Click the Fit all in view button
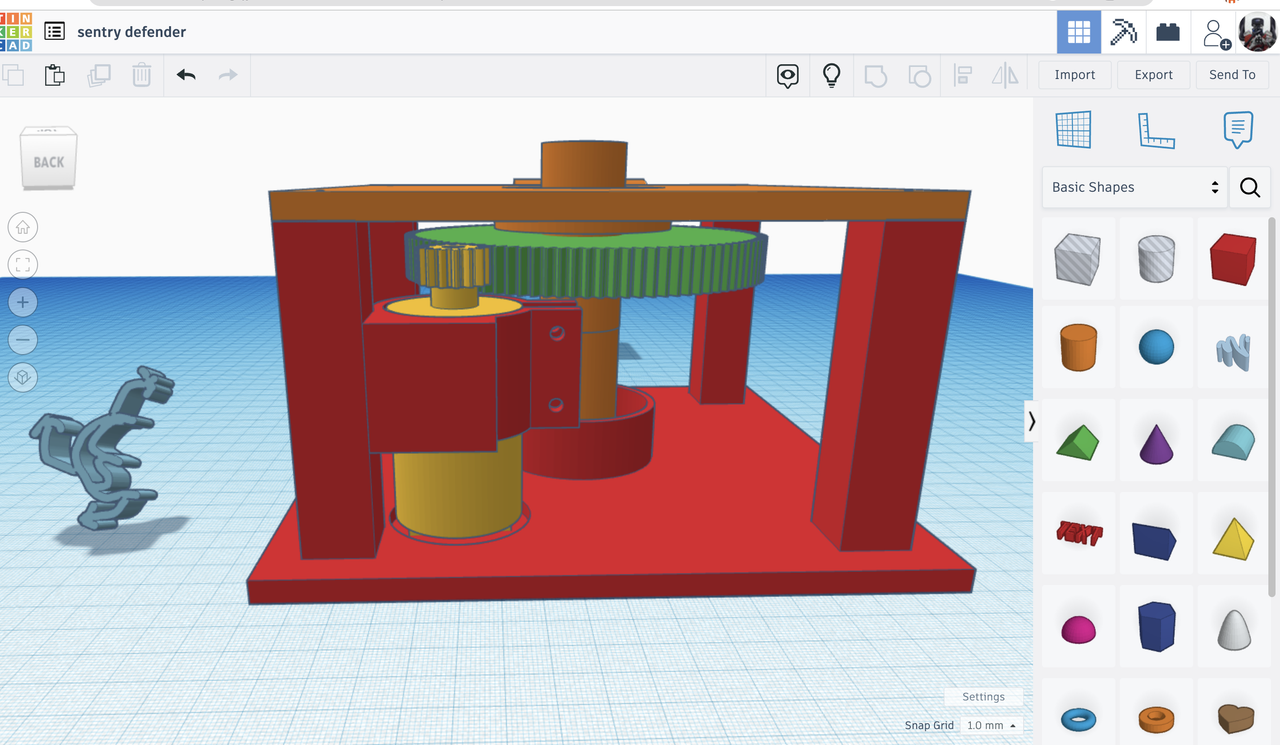This screenshot has height=745, width=1280. point(23,265)
